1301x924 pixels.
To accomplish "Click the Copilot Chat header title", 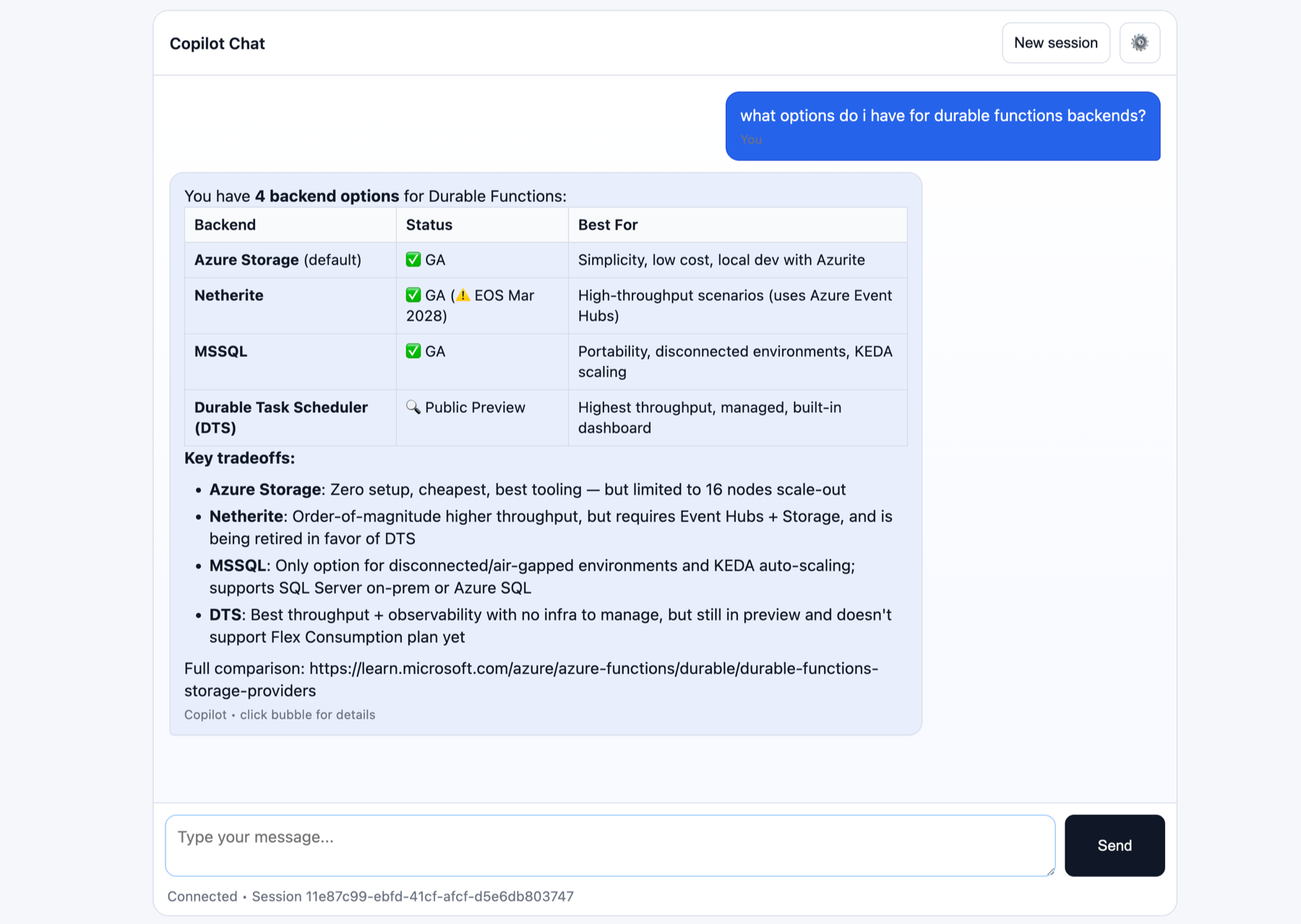I will 217,43.
